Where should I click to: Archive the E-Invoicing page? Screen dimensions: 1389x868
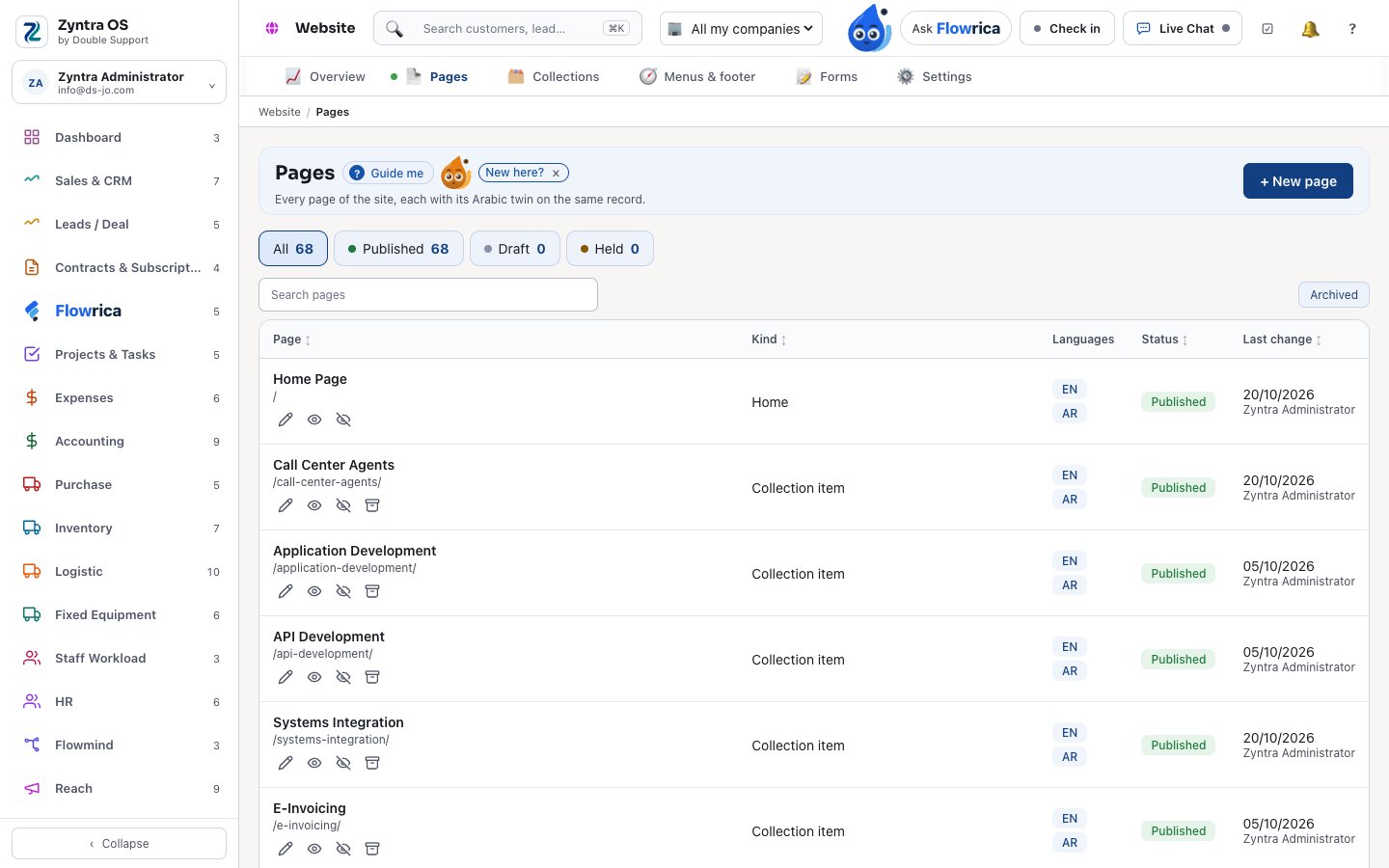click(372, 849)
